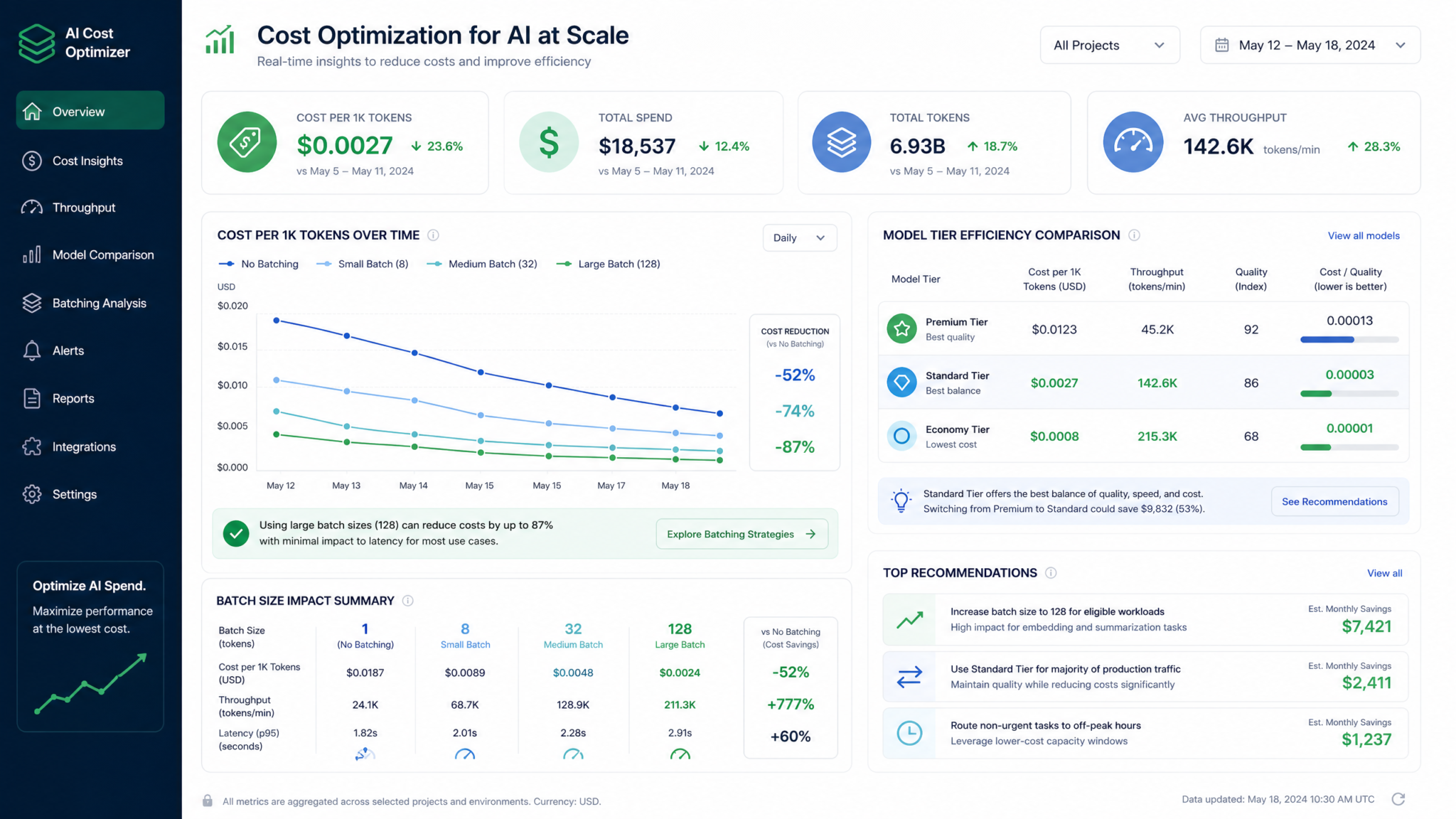Toggle the Medium Batch (32) legend series
1456x819 pixels.
point(481,264)
